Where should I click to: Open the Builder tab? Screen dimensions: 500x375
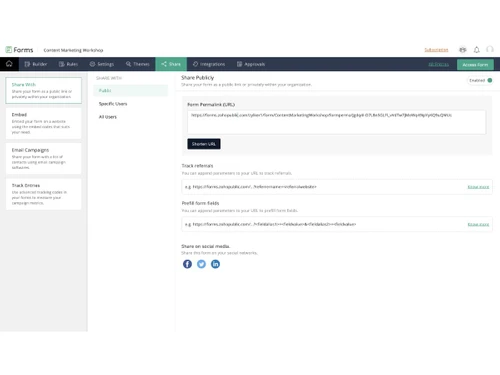click(x=36, y=64)
